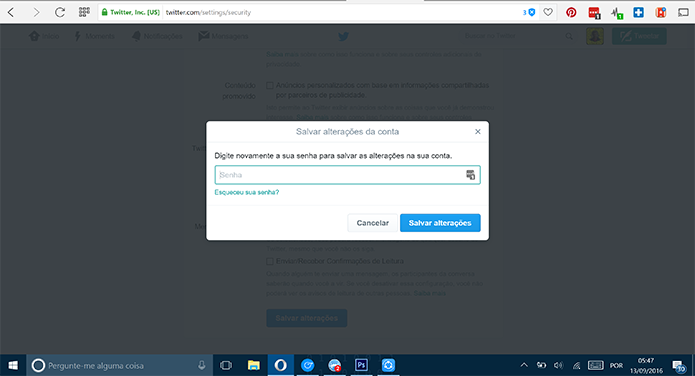The height and width of the screenshot is (376, 695).
Task: Bookmark page with the heart icon
Action: [548, 12]
